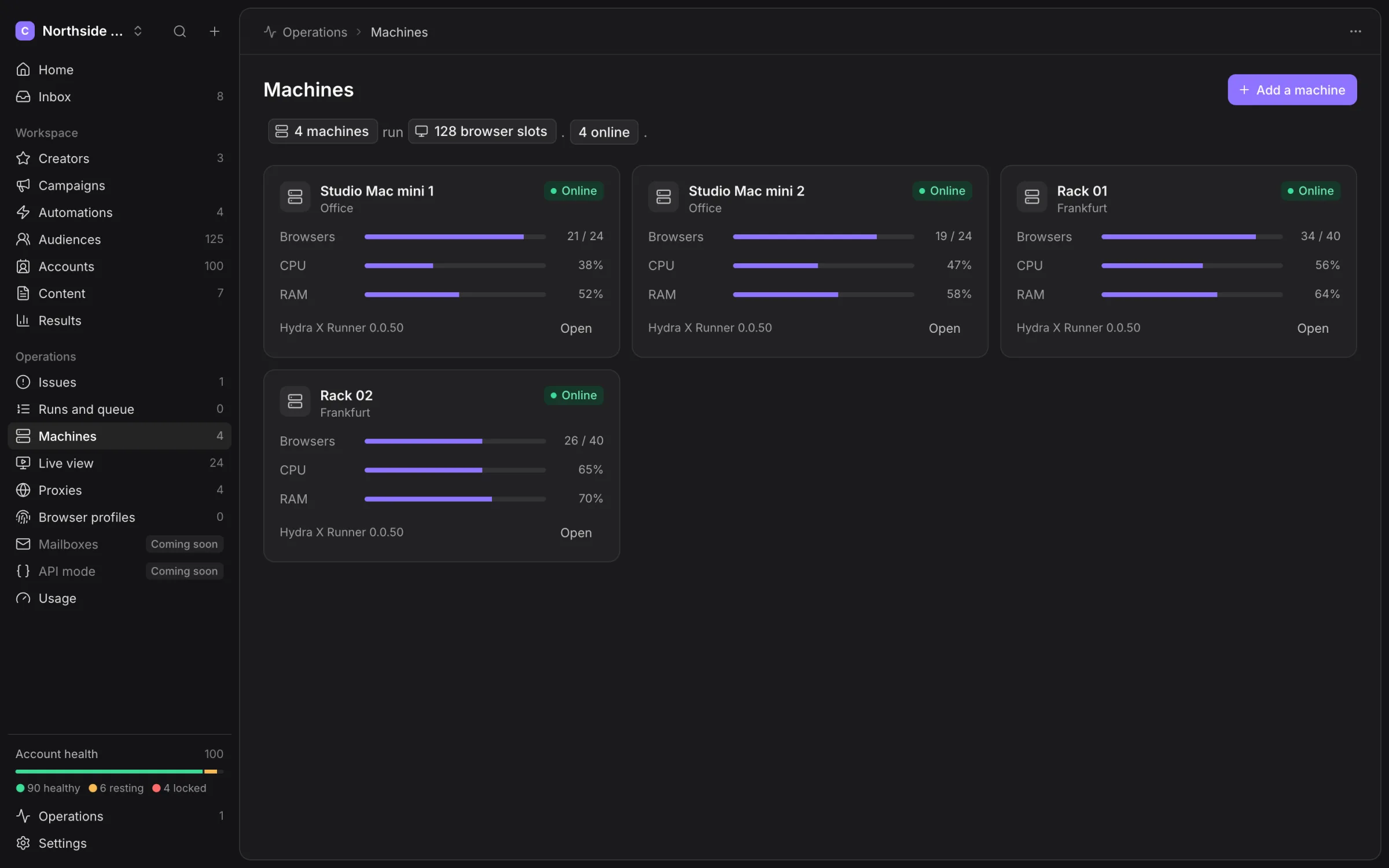Click the Proxies globe icon
The height and width of the screenshot is (868, 1389).
(23, 490)
